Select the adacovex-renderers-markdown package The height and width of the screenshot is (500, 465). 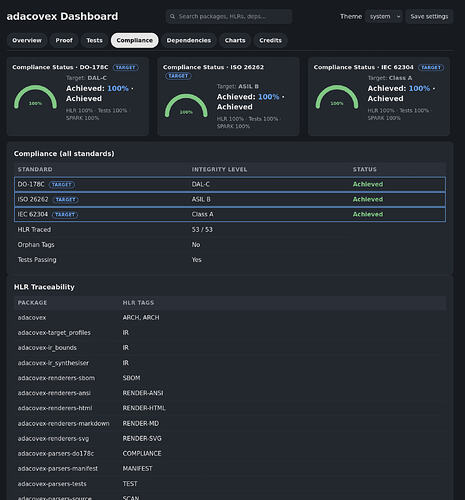tap(63, 423)
